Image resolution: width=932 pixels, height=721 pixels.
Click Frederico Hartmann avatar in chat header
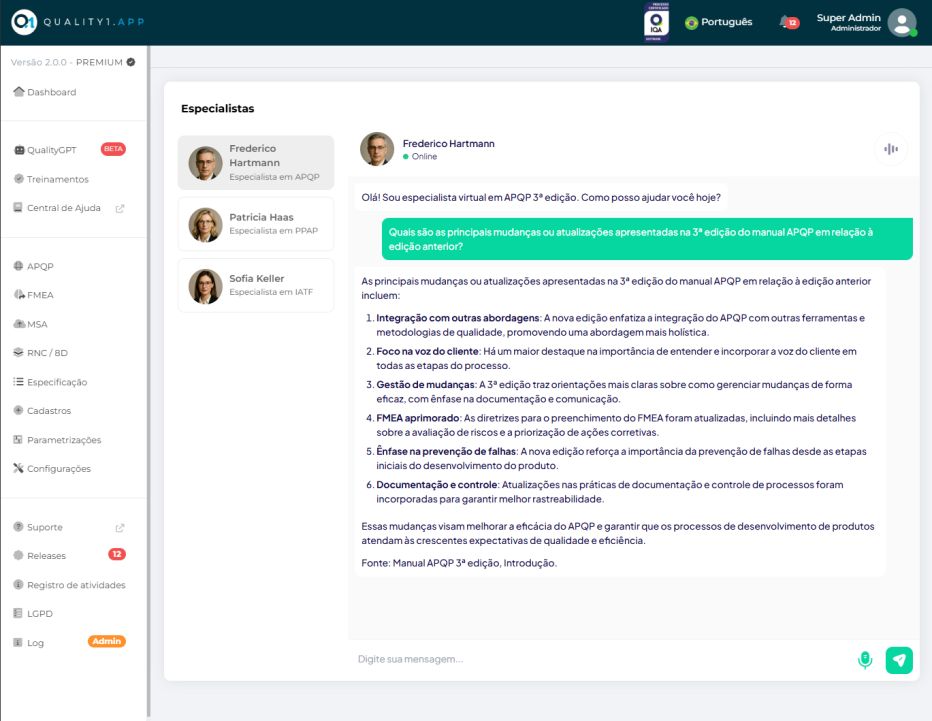tap(377, 149)
